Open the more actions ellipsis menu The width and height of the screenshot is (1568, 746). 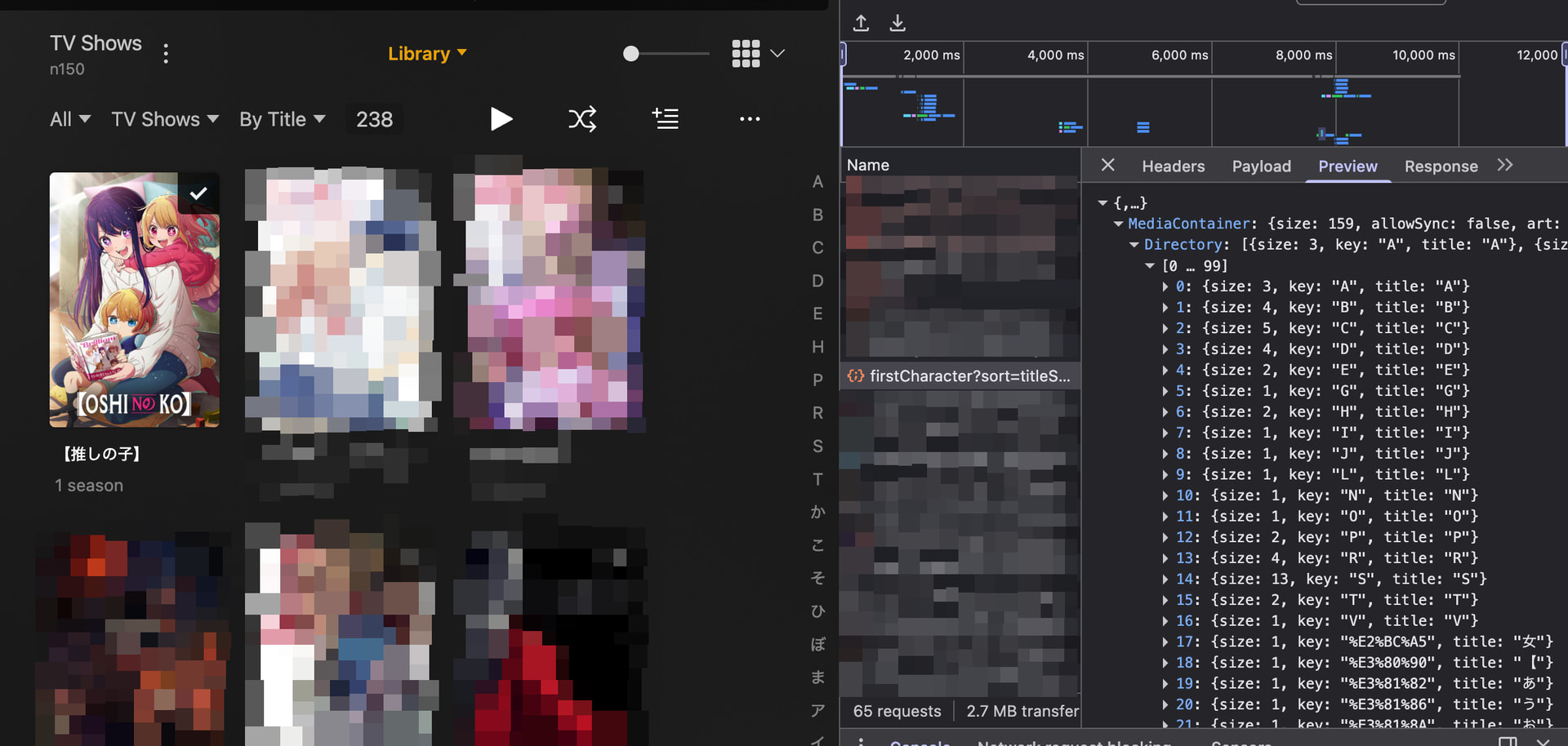[750, 119]
